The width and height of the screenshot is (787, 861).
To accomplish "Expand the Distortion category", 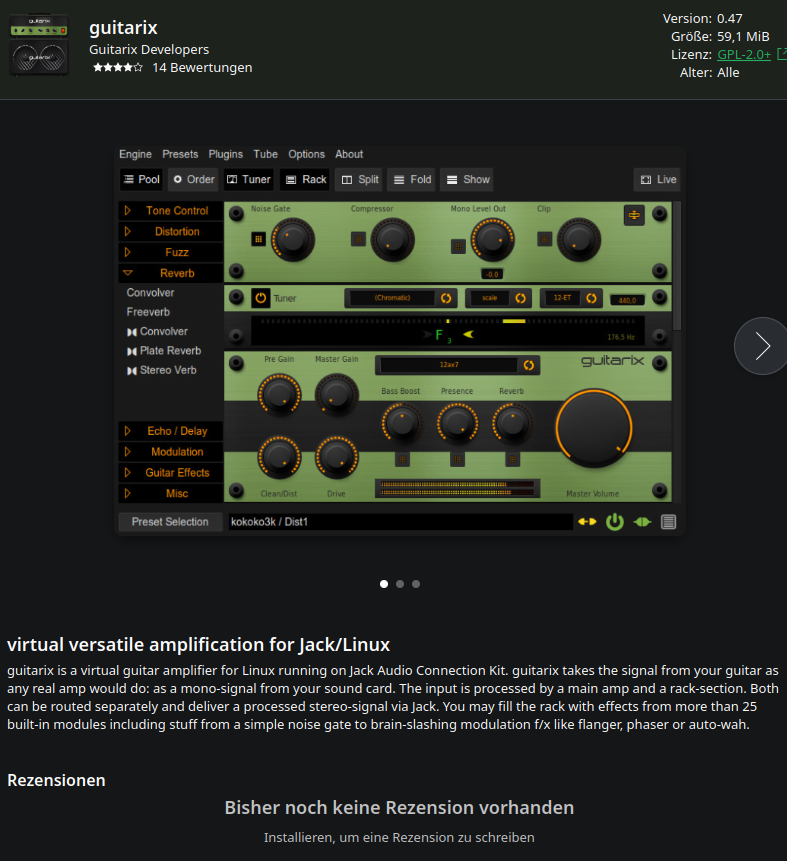I will coord(171,232).
